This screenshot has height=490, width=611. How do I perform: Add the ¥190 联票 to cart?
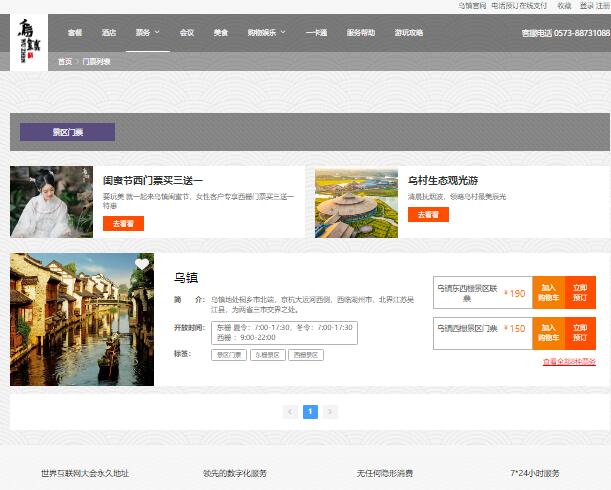pyautogui.click(x=549, y=293)
